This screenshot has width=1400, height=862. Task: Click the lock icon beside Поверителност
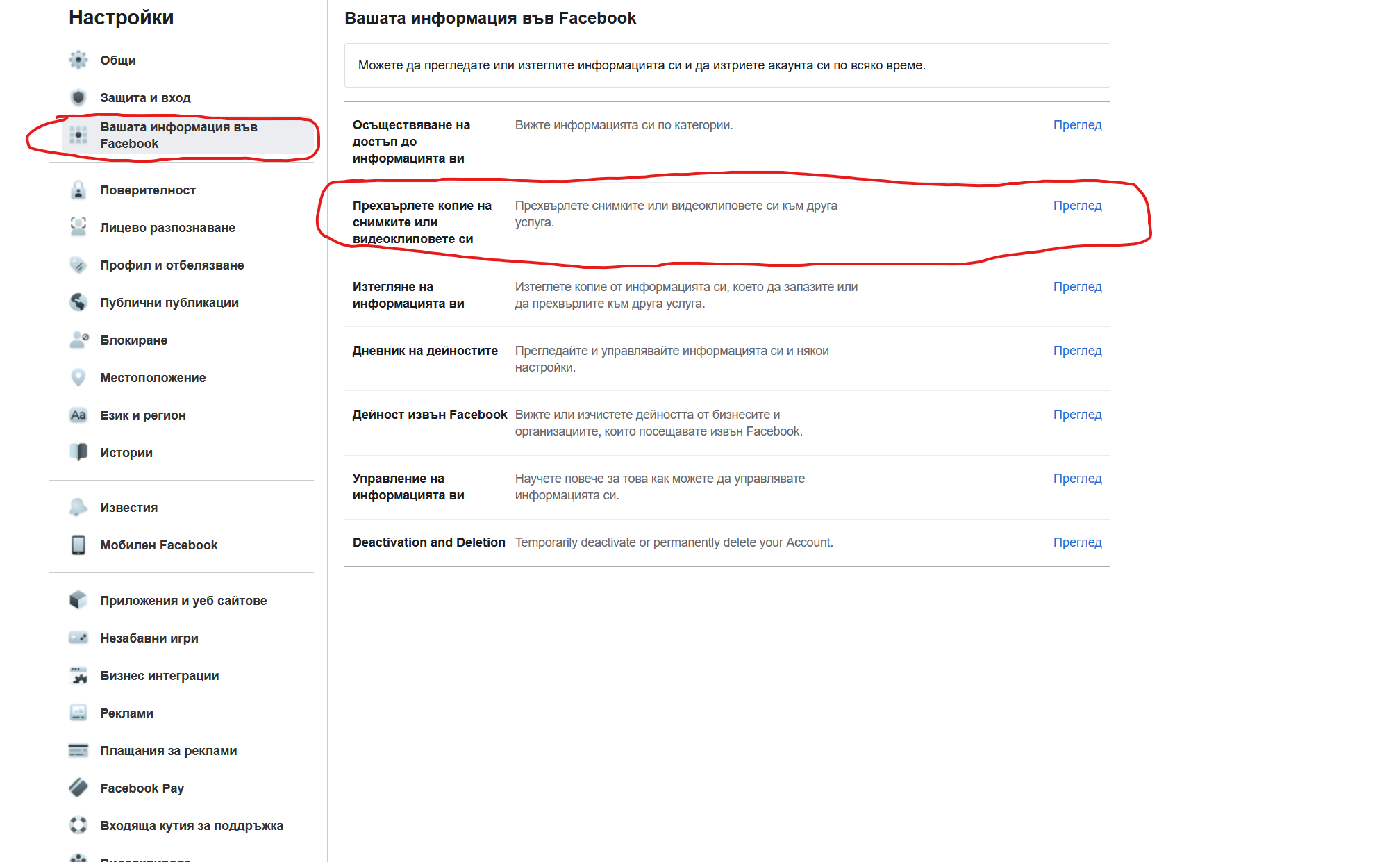[78, 190]
